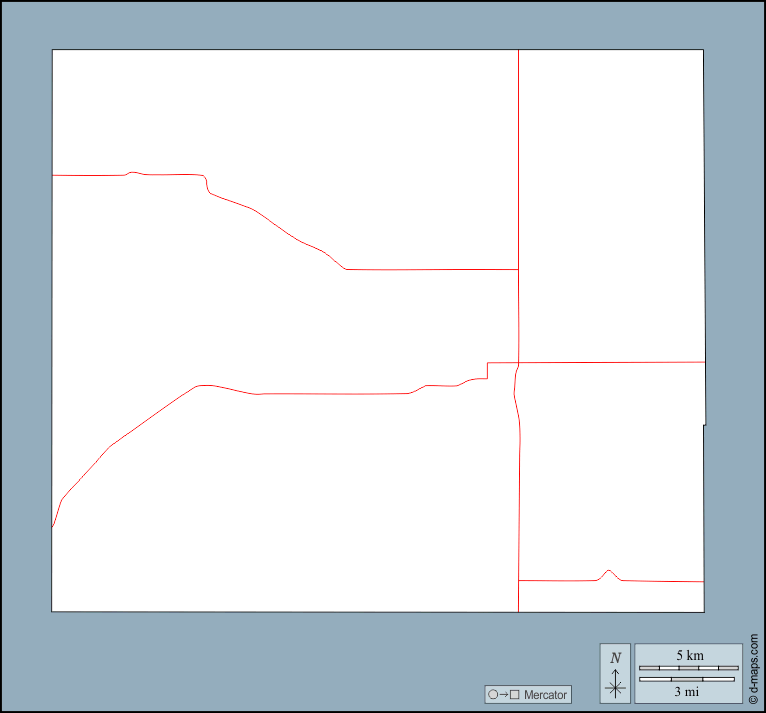
Task: Click the long vertical red boundary line
Action: (x=518, y=200)
